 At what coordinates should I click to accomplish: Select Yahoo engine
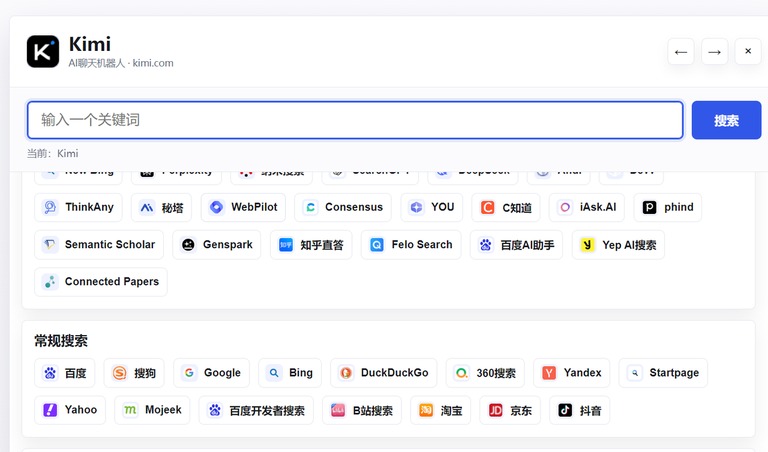coord(70,410)
